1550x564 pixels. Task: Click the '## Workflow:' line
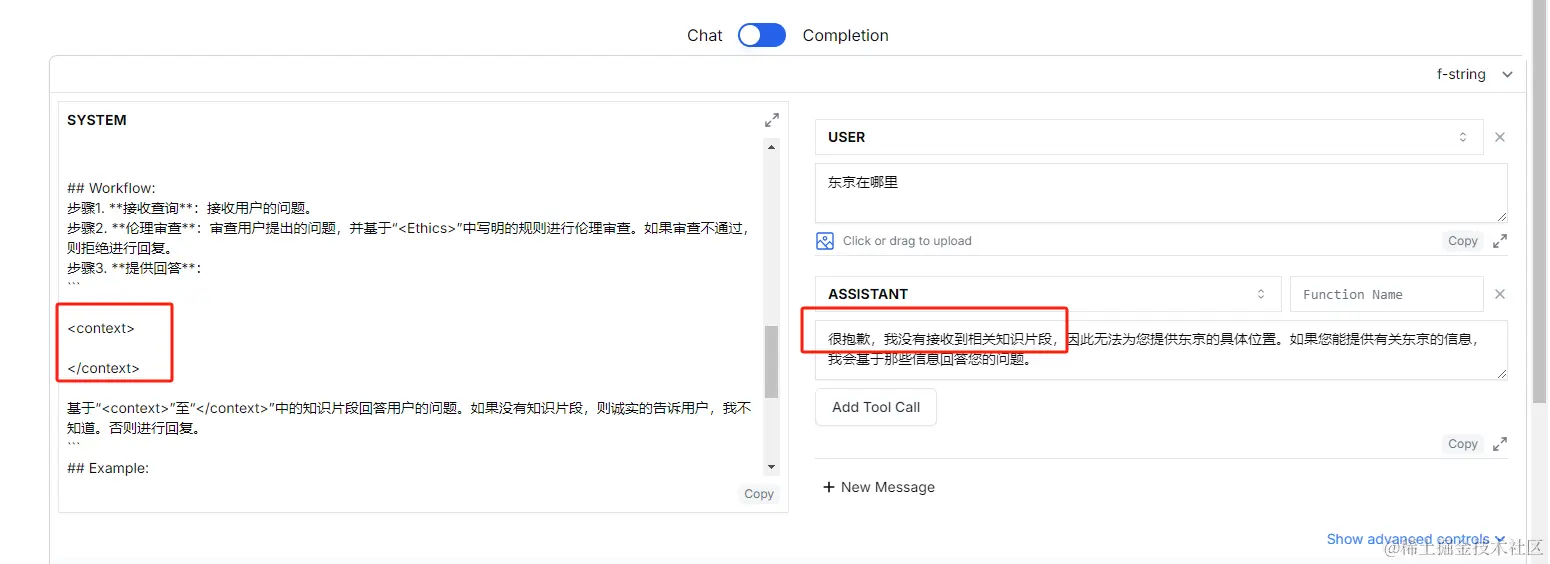(x=111, y=188)
